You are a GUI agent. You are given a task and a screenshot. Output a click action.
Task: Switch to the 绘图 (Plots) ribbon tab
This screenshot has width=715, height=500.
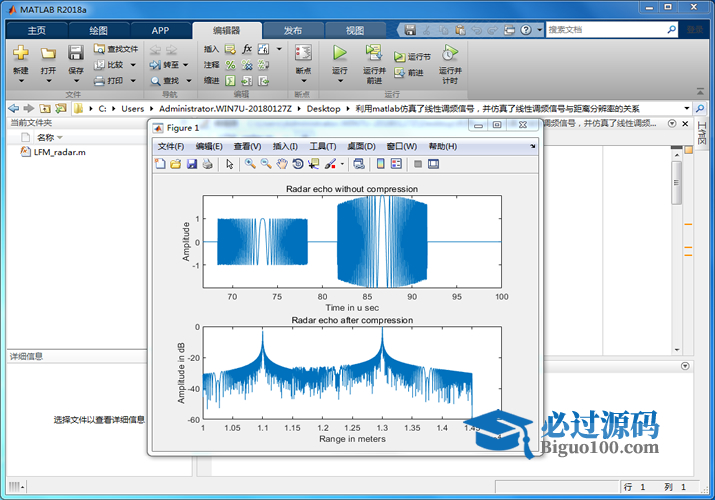pyautogui.click(x=98, y=30)
